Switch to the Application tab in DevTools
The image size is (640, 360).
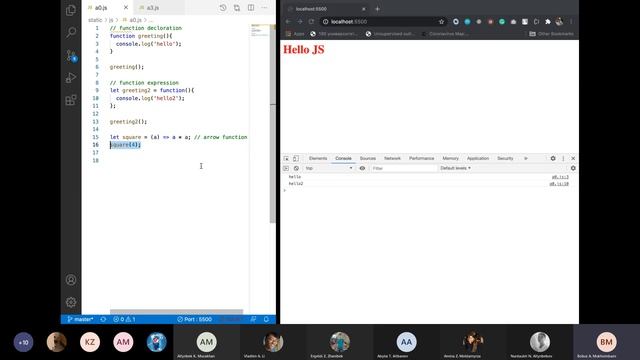pyautogui.click(x=478, y=158)
